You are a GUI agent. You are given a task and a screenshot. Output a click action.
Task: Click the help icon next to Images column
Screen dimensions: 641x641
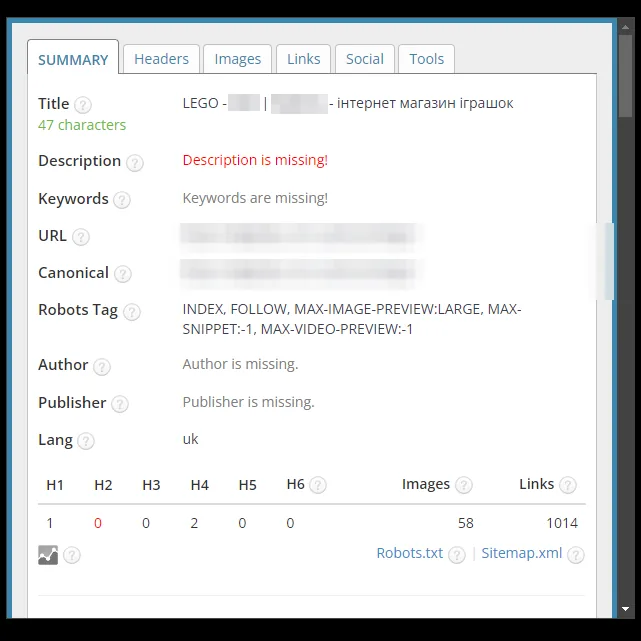pyautogui.click(x=464, y=485)
